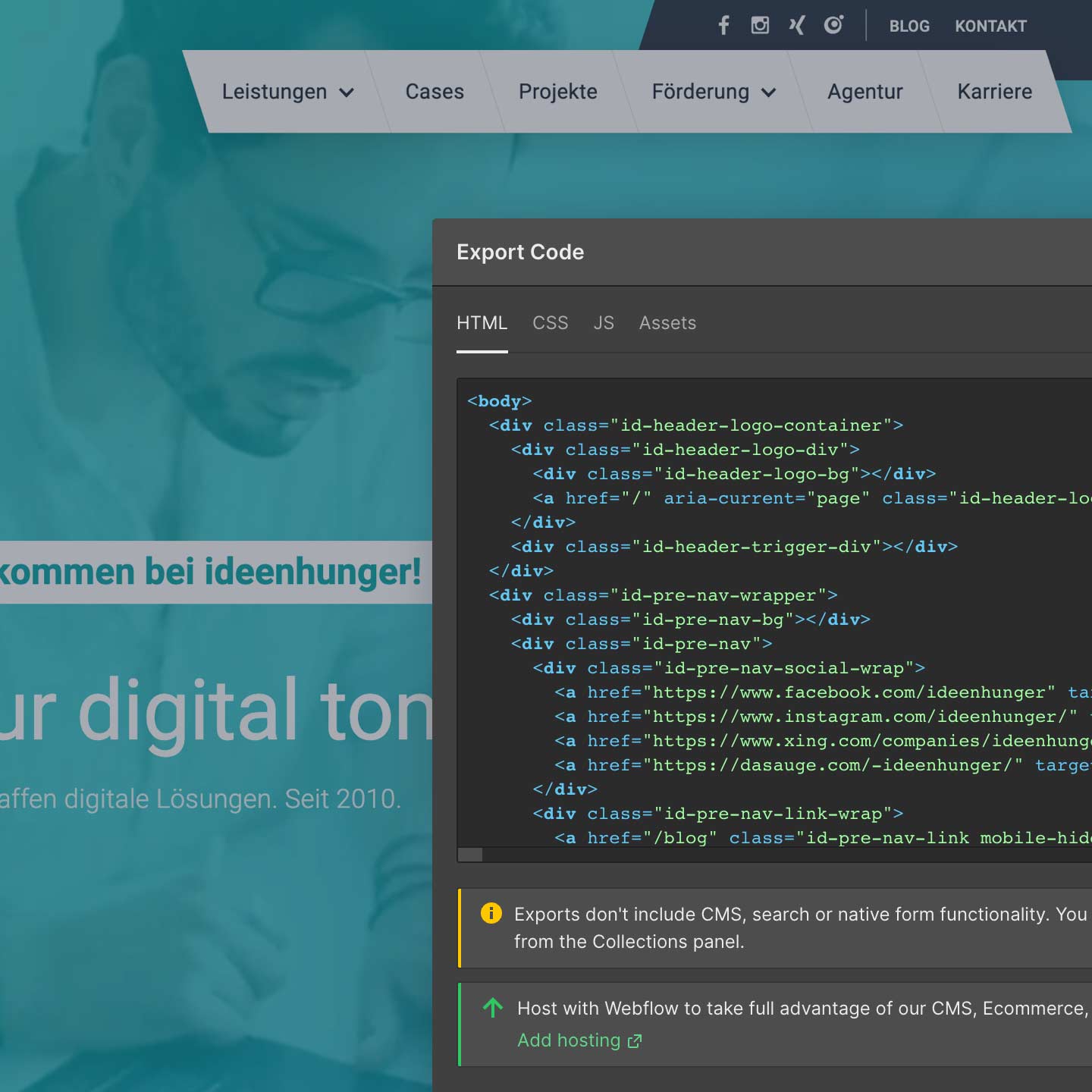This screenshot has width=1092, height=1092.
Task: Open the dasauge social icon
Action: click(x=833, y=26)
